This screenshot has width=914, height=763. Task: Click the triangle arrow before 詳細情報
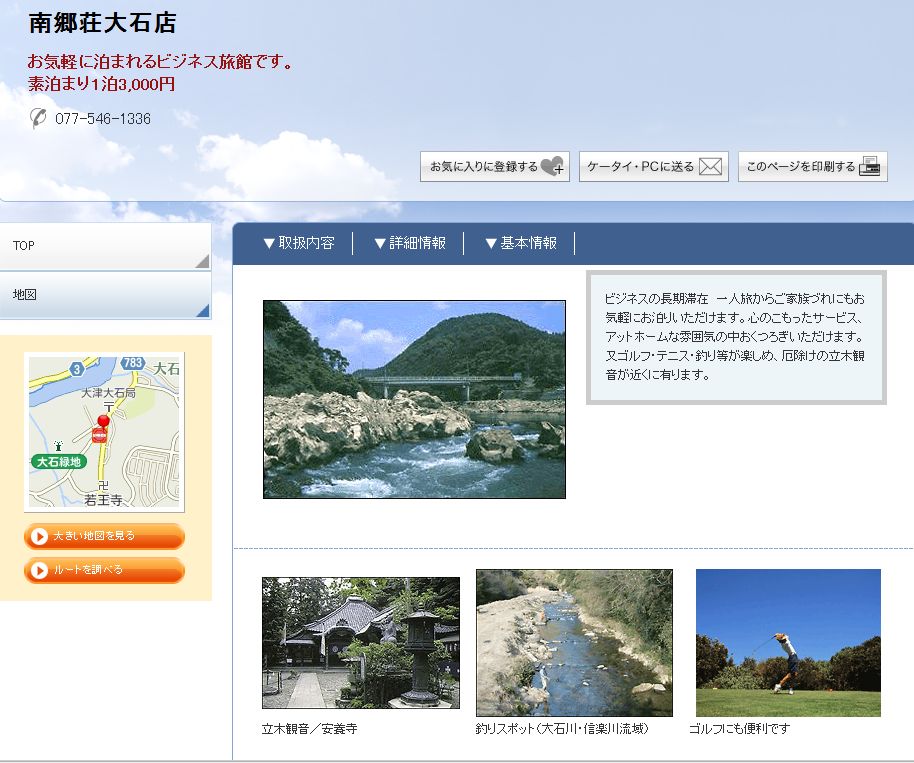(x=380, y=244)
